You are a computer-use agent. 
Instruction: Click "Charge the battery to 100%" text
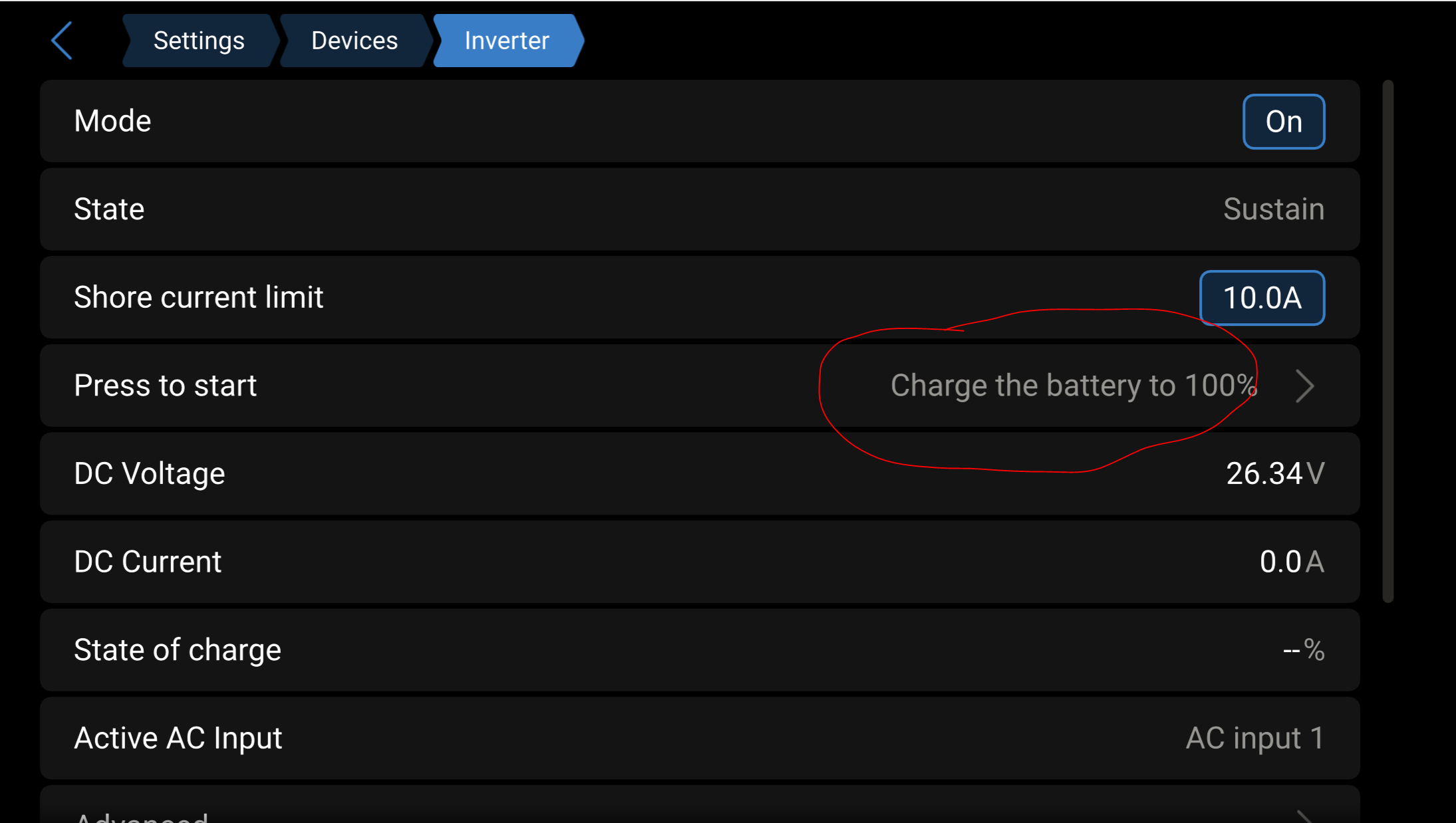click(x=1073, y=386)
